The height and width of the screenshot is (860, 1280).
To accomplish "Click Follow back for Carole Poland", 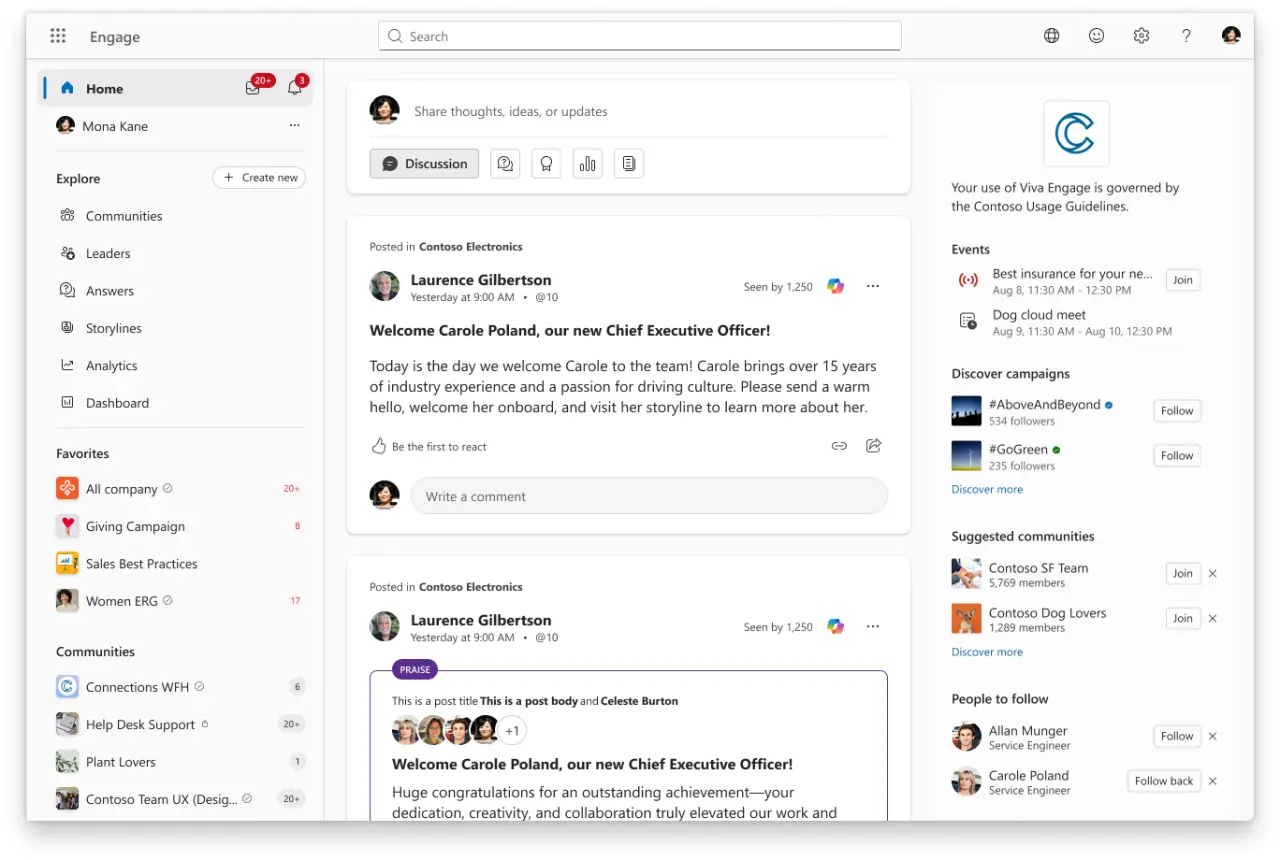I will (x=1164, y=781).
